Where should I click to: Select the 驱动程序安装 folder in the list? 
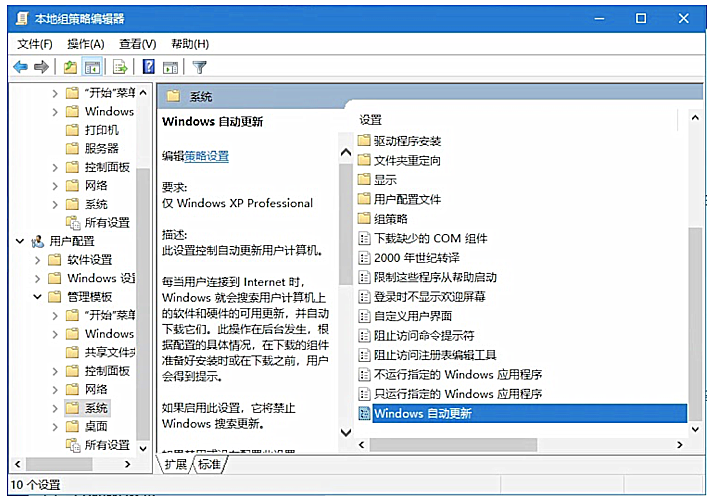(x=407, y=141)
